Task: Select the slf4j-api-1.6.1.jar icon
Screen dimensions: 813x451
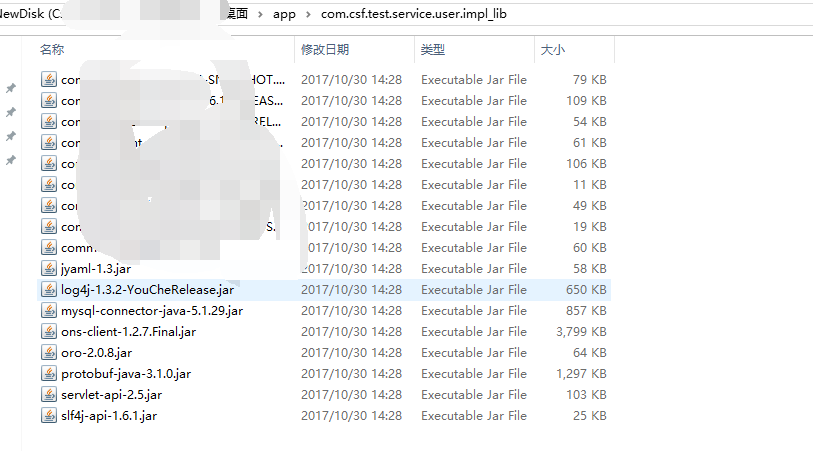Action: click(x=49, y=415)
